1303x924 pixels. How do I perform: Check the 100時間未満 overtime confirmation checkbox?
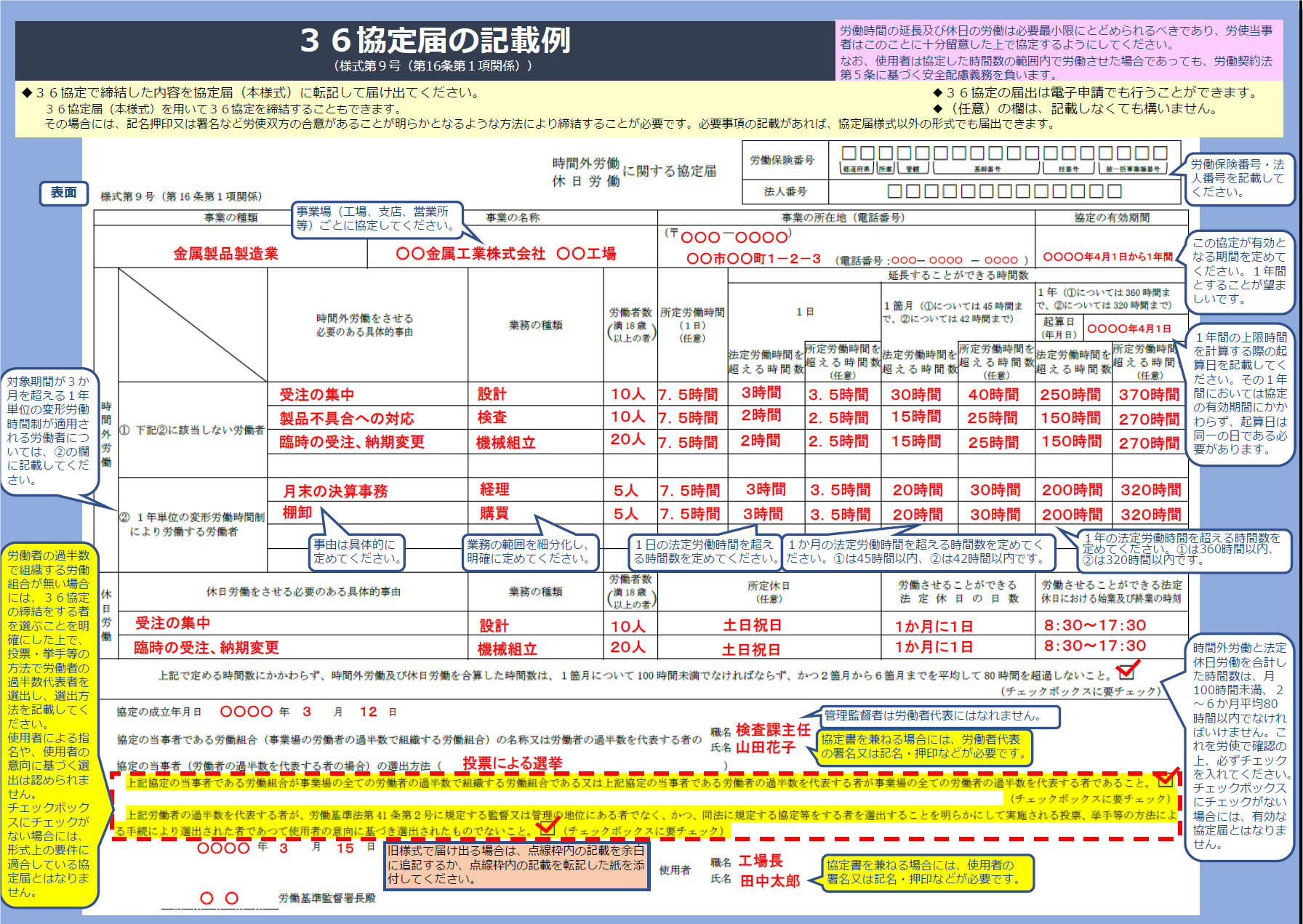coord(1126,671)
